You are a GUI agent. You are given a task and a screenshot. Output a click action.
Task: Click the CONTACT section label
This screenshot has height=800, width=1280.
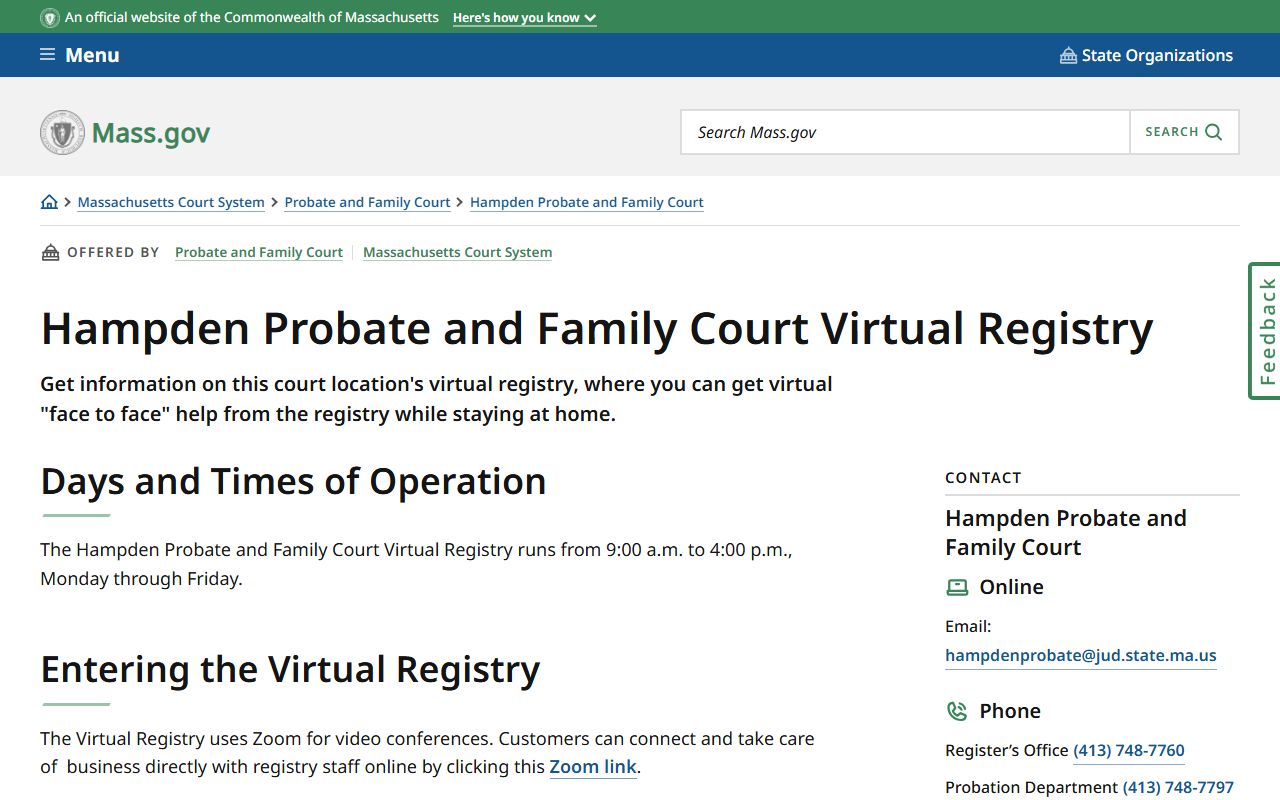point(983,478)
